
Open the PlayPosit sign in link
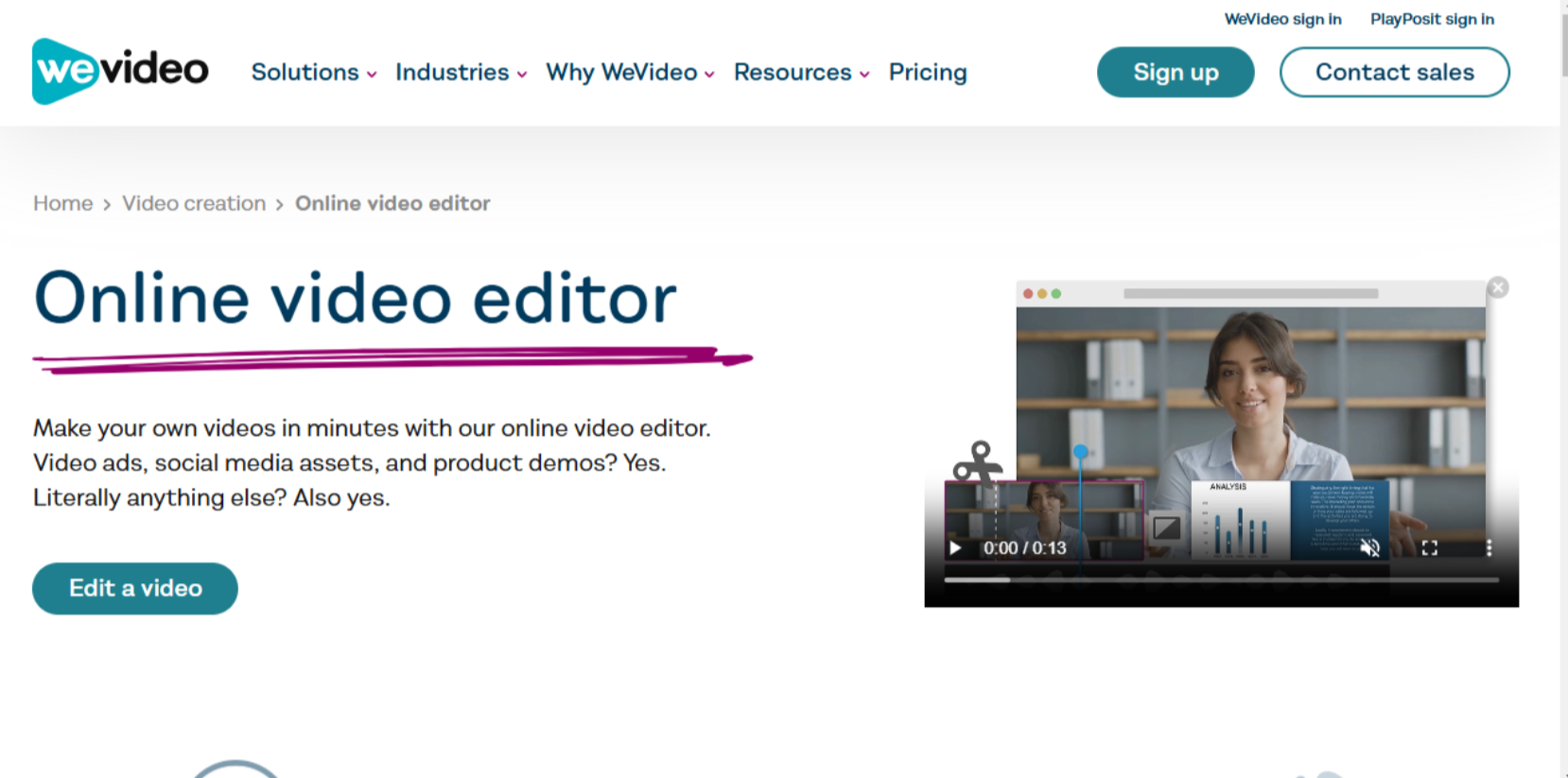click(1432, 19)
